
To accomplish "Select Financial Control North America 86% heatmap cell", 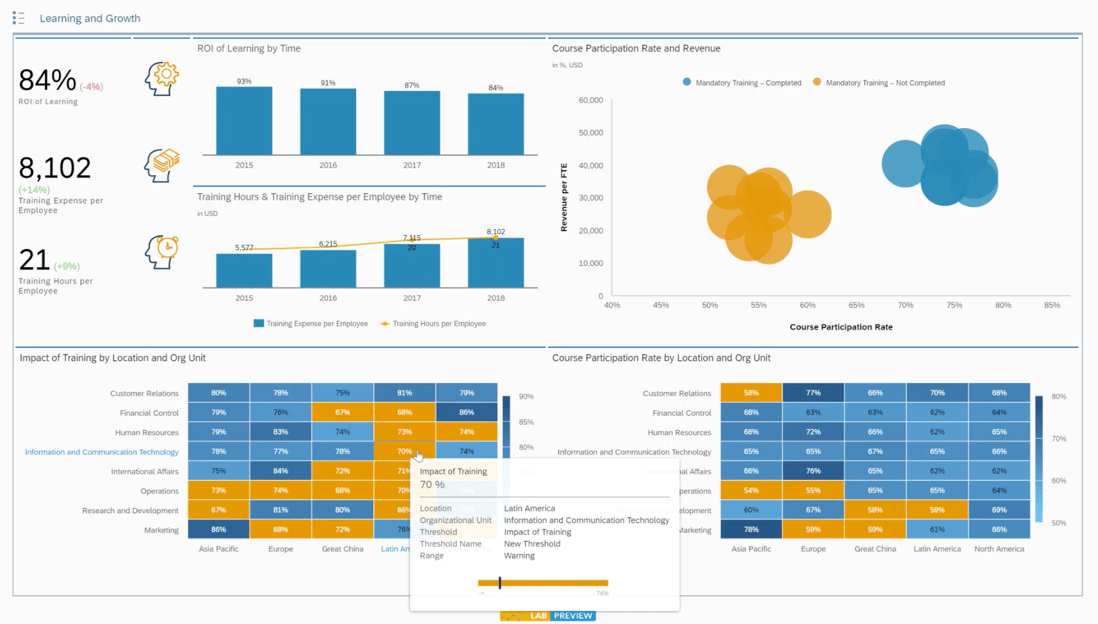I will [466, 412].
